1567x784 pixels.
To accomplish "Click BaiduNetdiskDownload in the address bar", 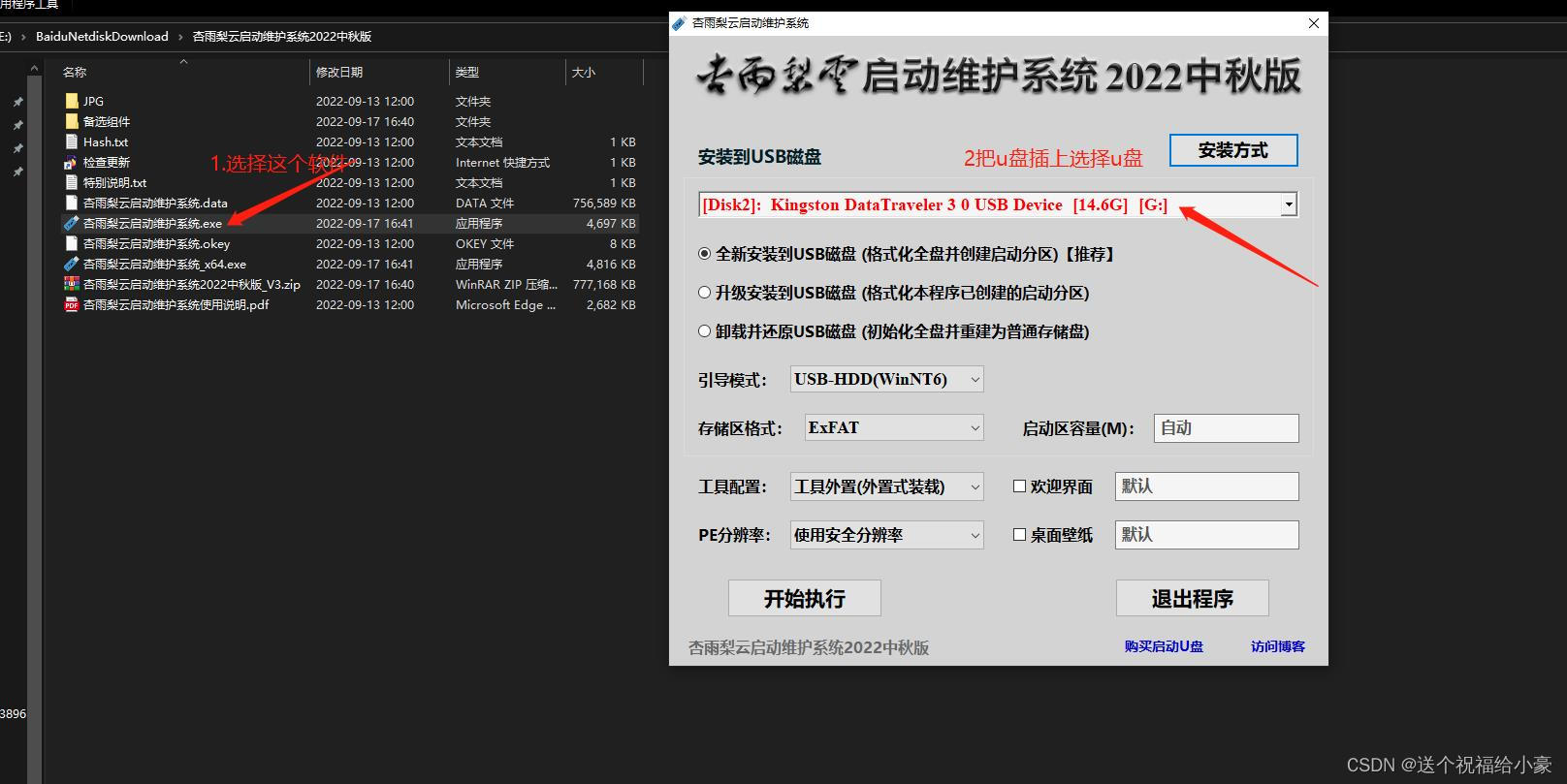I will point(102,36).
